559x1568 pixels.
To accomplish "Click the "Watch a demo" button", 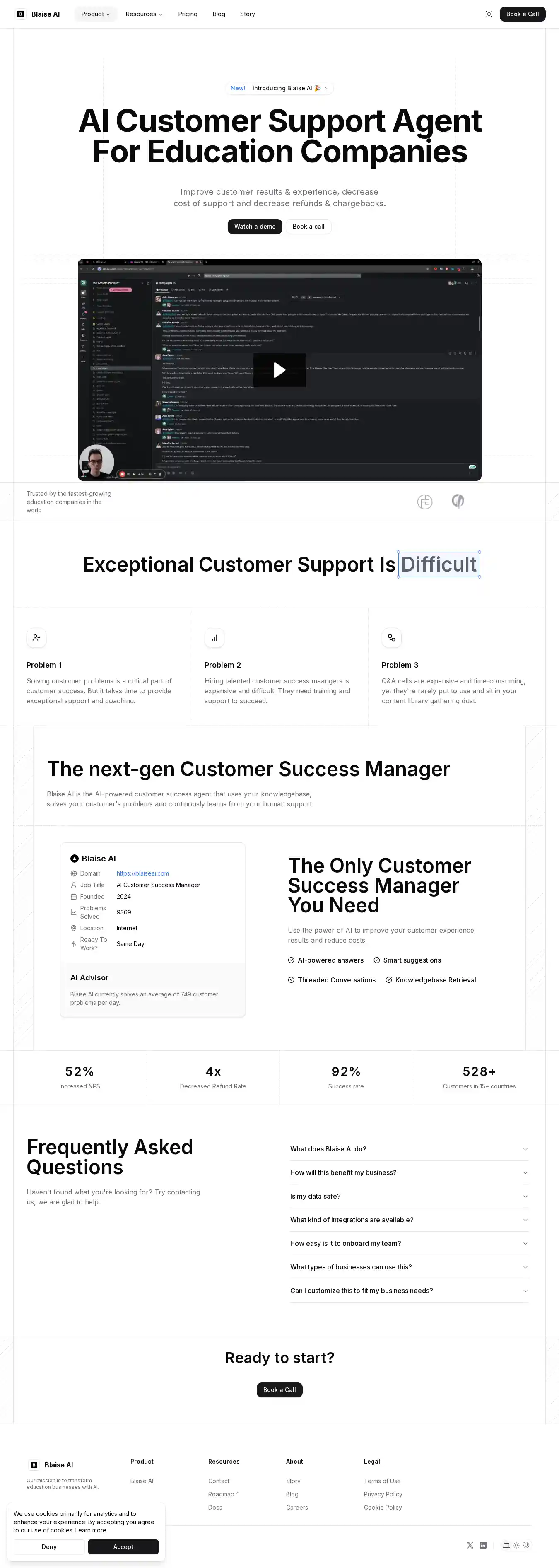I will pyautogui.click(x=254, y=227).
